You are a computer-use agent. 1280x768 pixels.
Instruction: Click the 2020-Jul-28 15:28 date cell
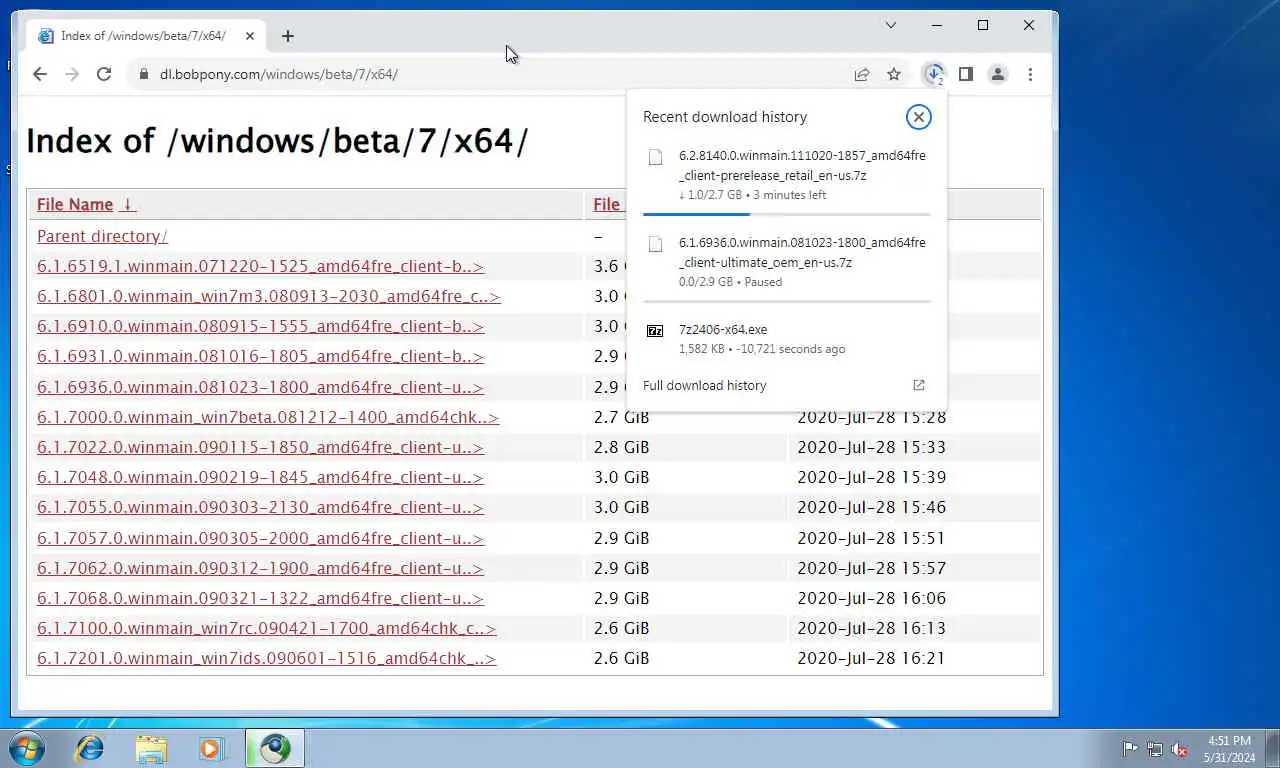tap(871, 417)
